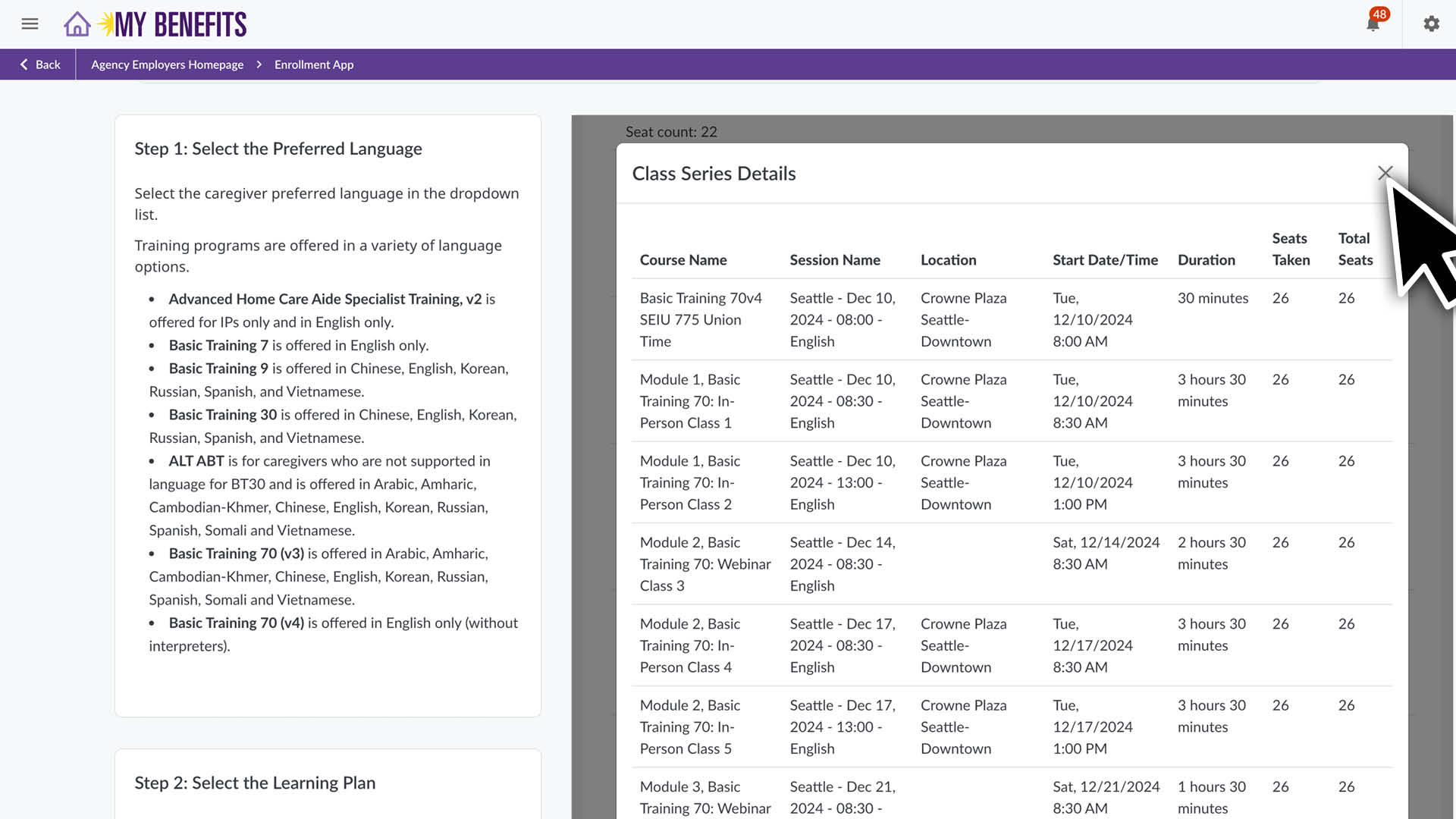Click the purple home icon

pos(77,24)
